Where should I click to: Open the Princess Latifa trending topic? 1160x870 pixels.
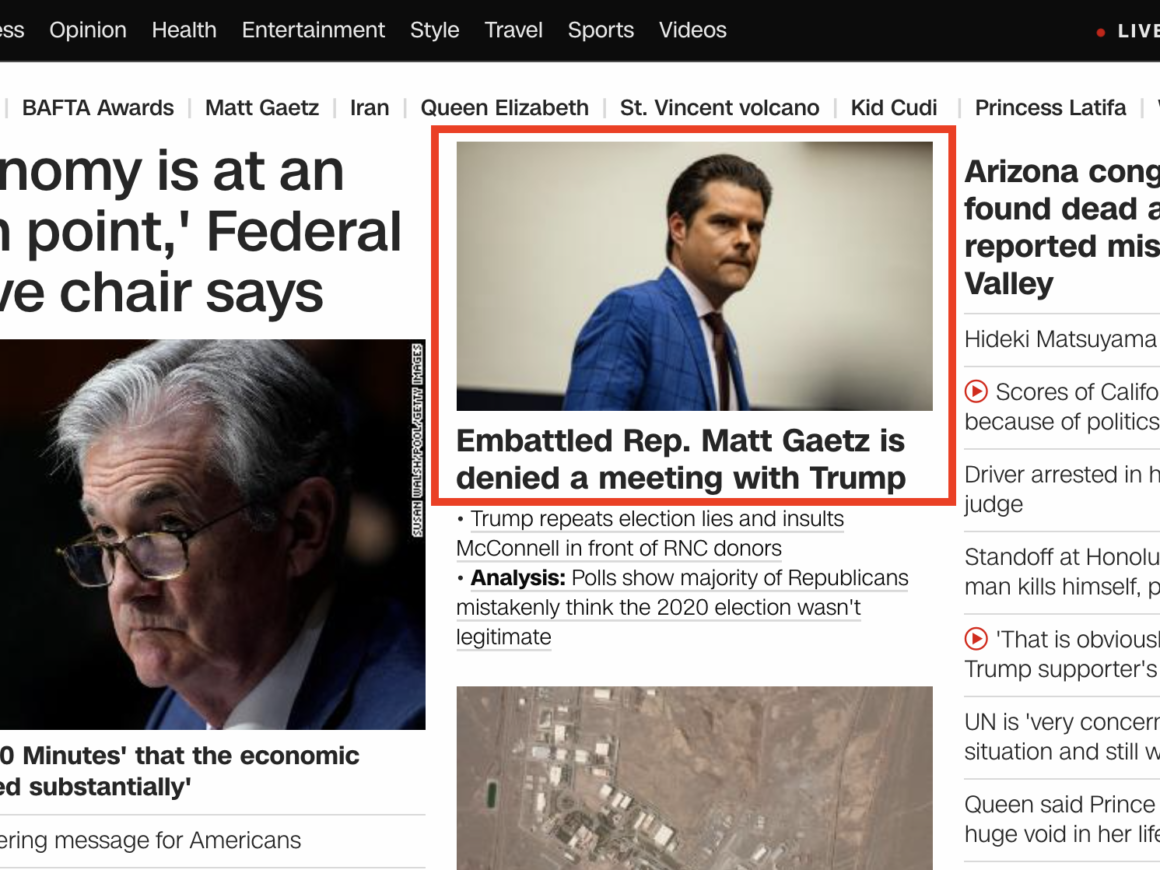pos(1050,108)
